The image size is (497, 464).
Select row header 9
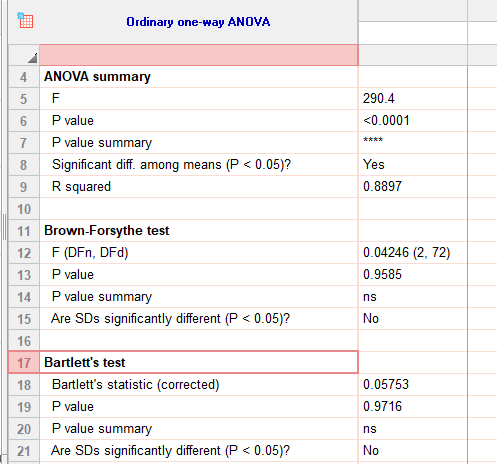pyautogui.click(x=24, y=187)
